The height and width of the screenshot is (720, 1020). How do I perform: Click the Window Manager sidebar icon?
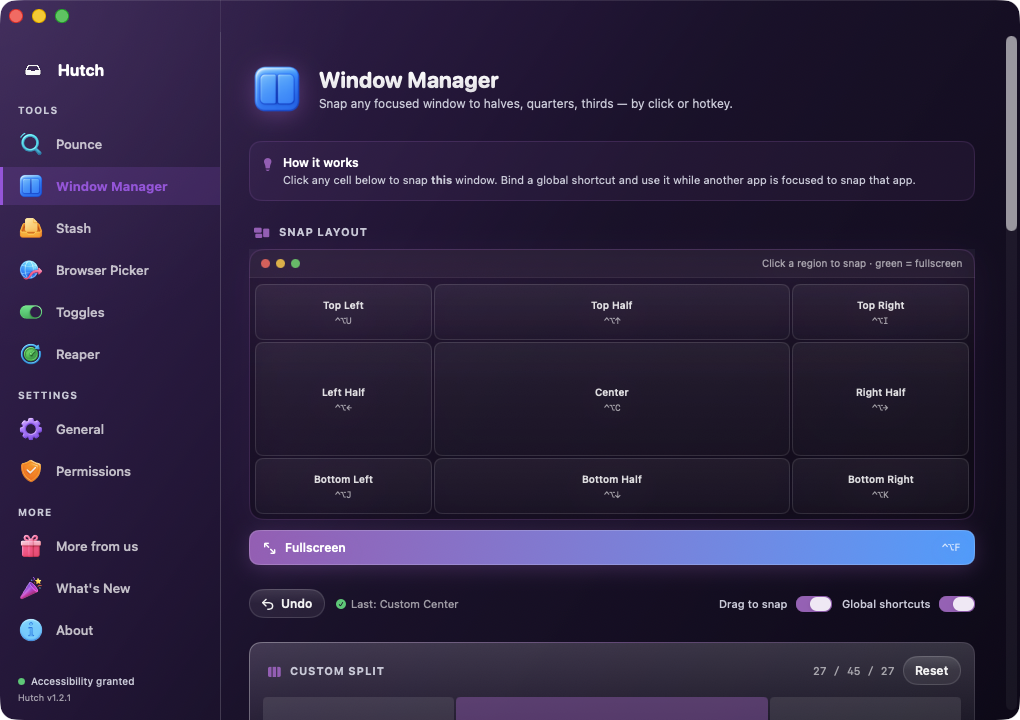pyautogui.click(x=31, y=186)
